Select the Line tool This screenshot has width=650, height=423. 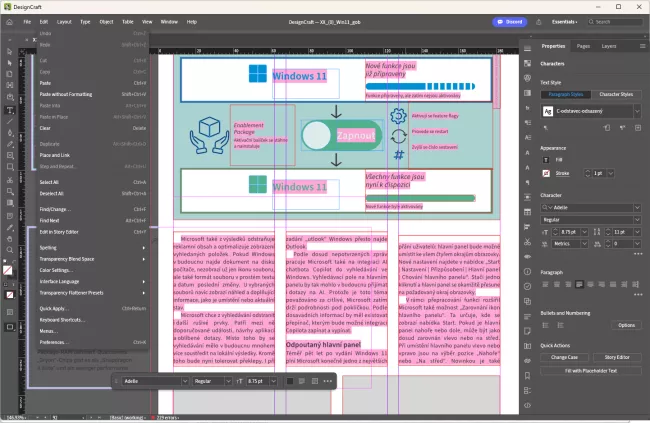(10, 122)
